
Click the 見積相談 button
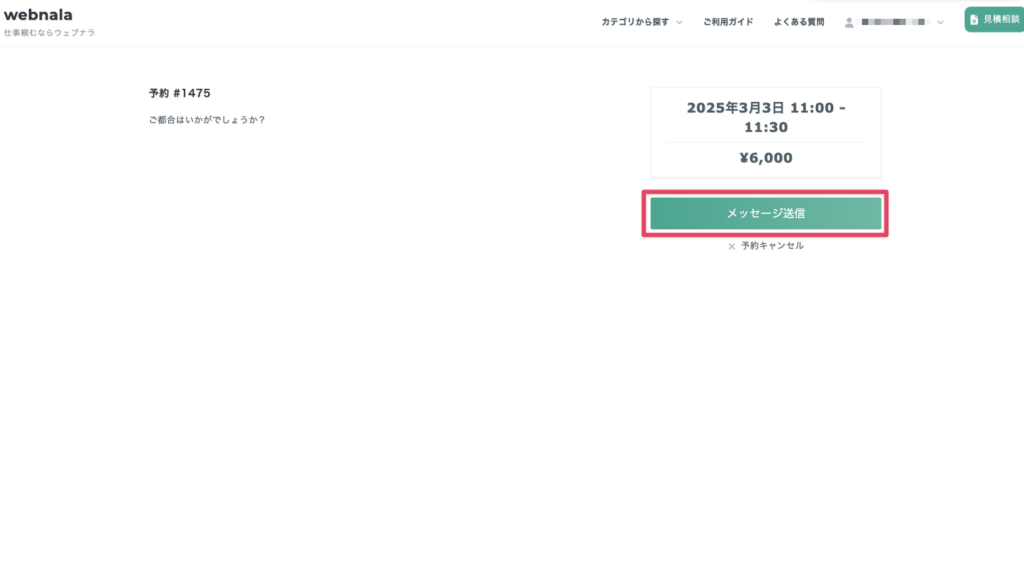click(994, 20)
